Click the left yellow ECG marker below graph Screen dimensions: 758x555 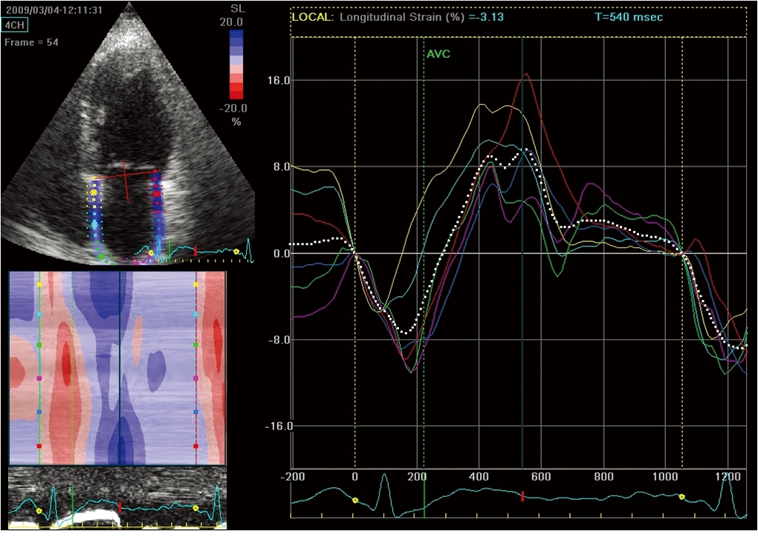click(x=355, y=500)
